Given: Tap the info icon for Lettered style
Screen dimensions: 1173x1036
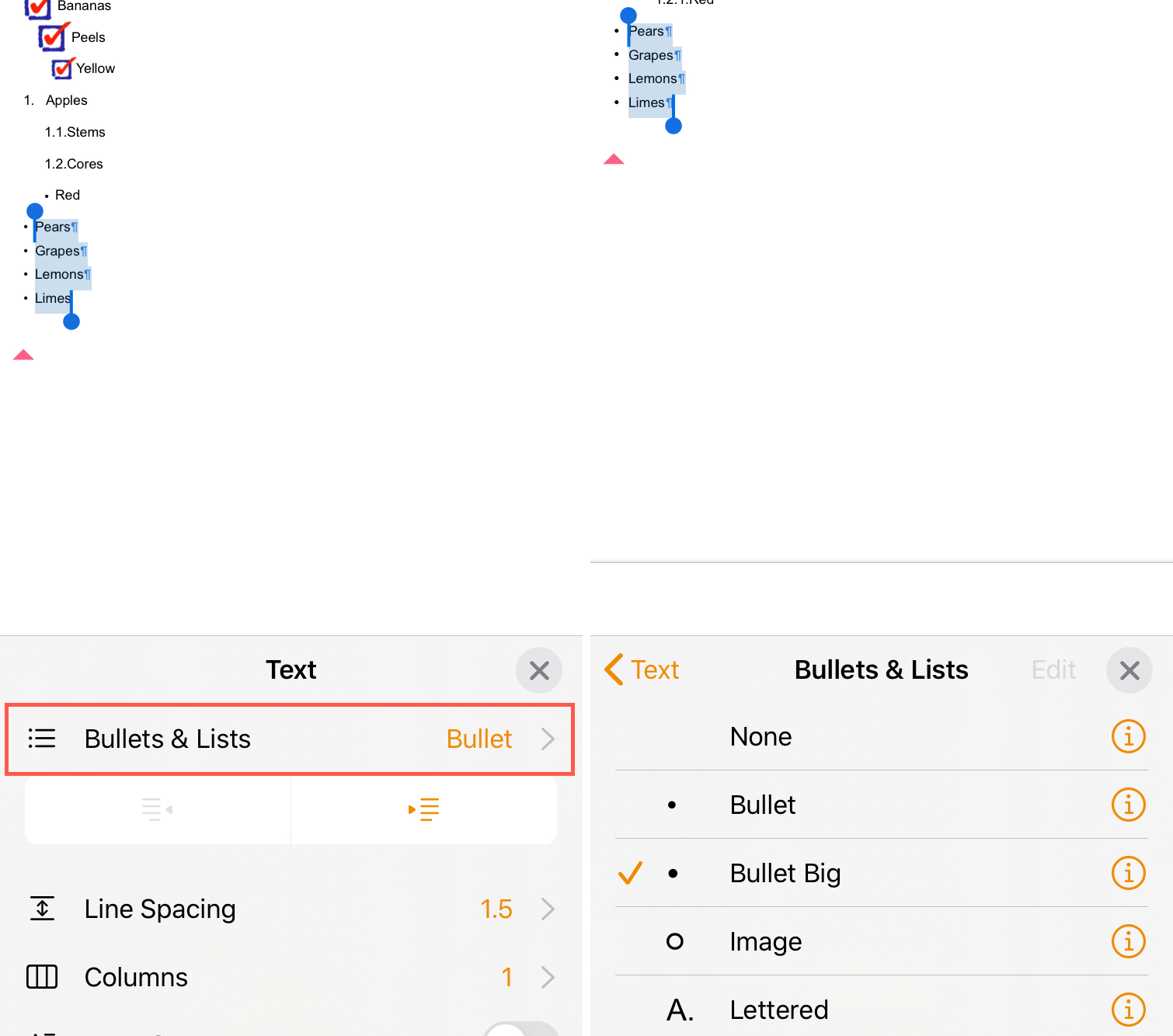Looking at the screenshot, I should [x=1128, y=1010].
